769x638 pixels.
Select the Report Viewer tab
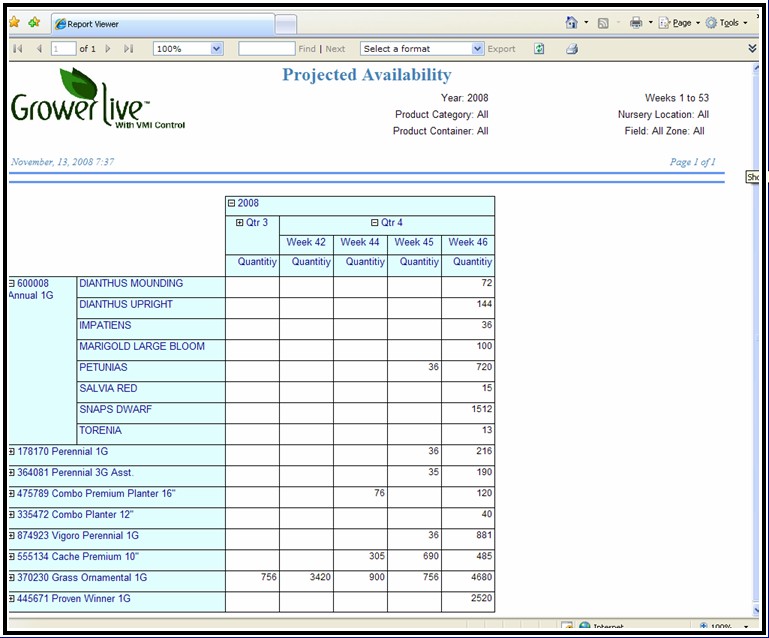pos(160,23)
